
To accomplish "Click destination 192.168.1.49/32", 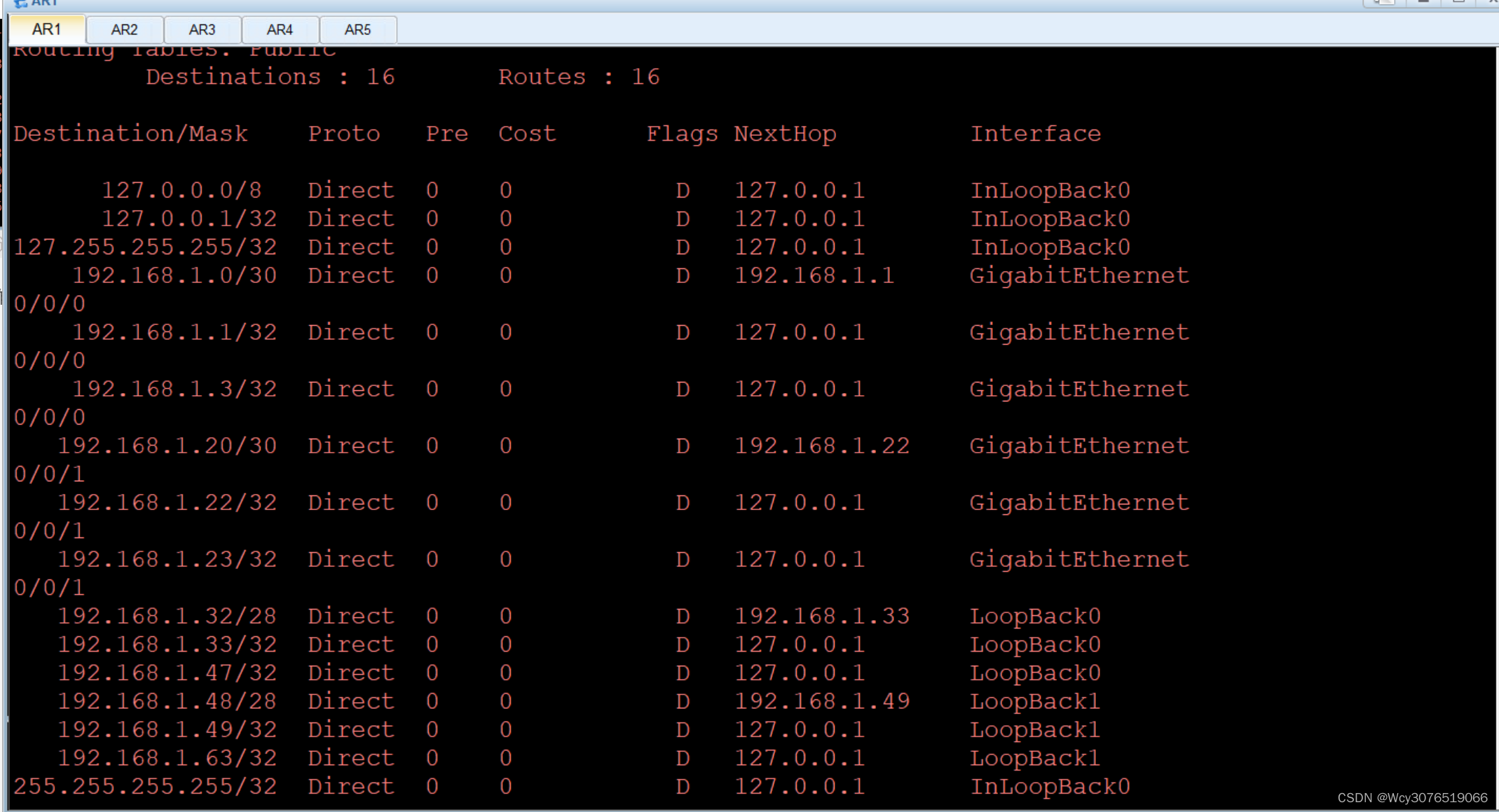I will tap(167, 730).
